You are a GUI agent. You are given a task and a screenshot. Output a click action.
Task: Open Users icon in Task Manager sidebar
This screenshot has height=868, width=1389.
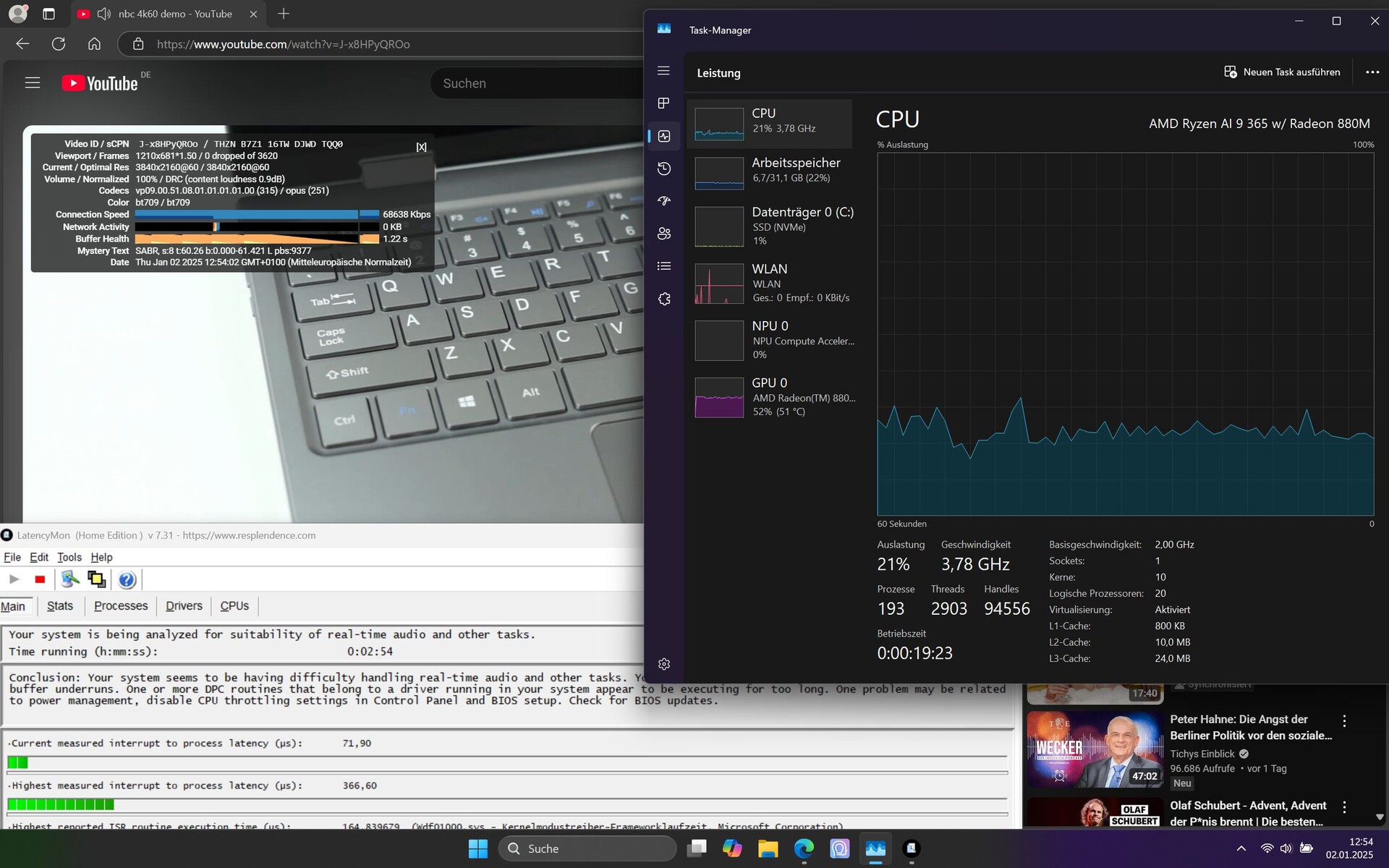[663, 234]
